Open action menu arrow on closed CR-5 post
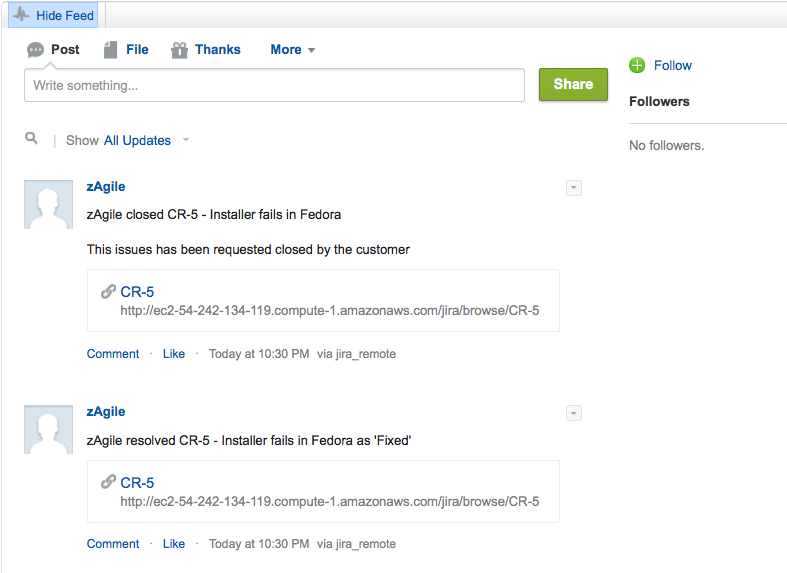The height and width of the screenshot is (573, 787). (573, 188)
